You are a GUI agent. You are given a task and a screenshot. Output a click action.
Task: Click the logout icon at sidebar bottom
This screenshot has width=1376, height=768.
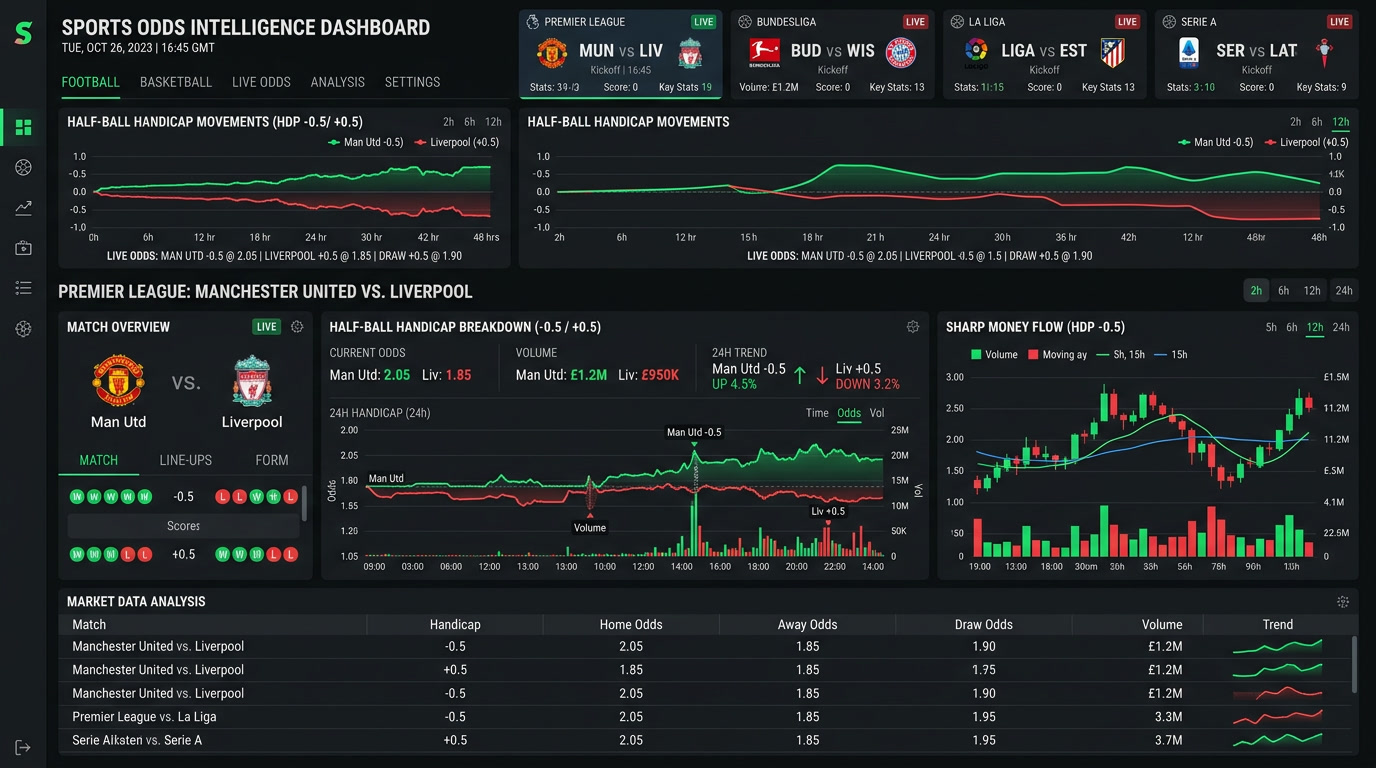[x=23, y=747]
